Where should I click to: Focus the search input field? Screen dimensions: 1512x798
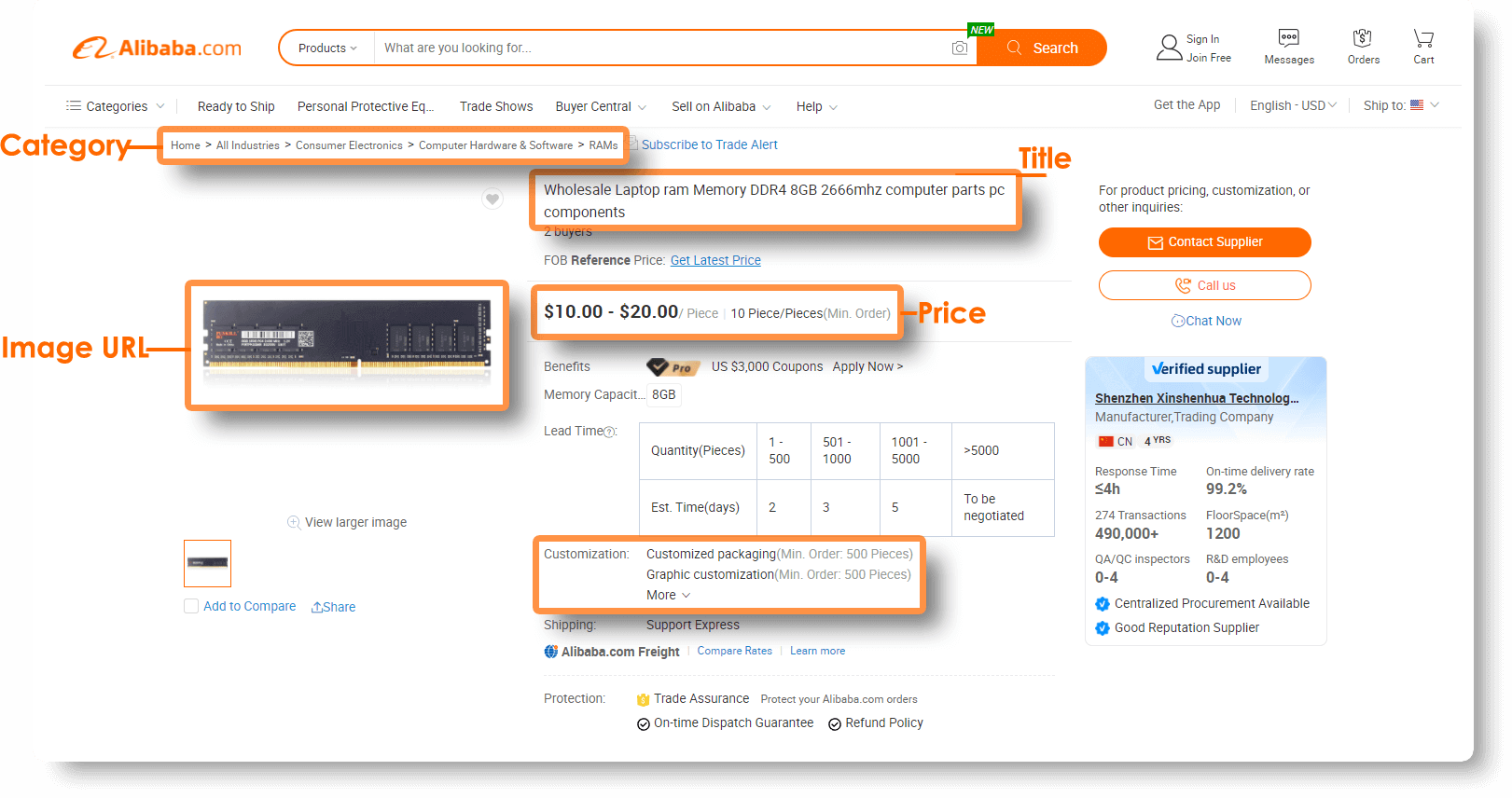(x=662, y=48)
